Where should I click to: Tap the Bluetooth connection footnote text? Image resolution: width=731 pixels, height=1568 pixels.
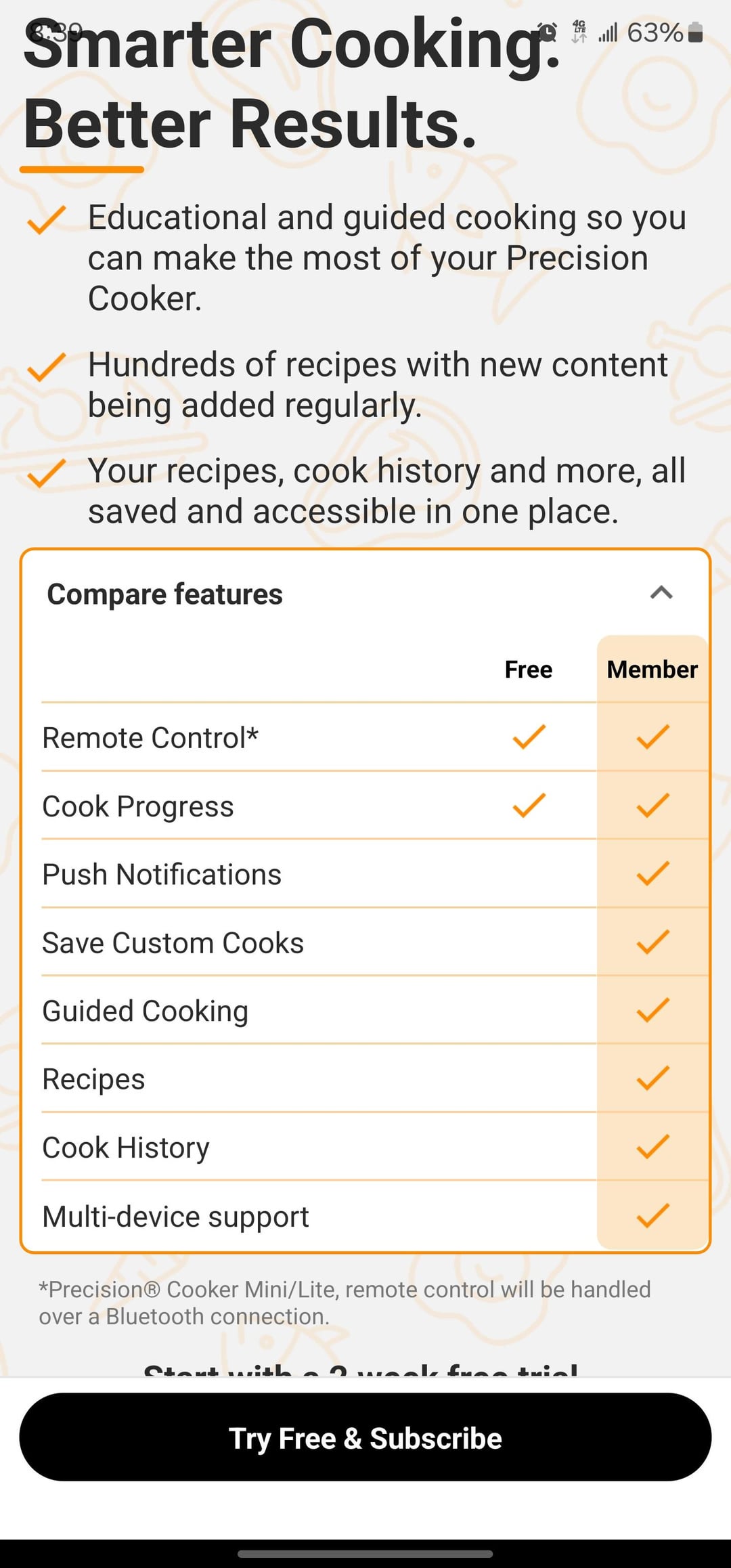[x=344, y=1303]
